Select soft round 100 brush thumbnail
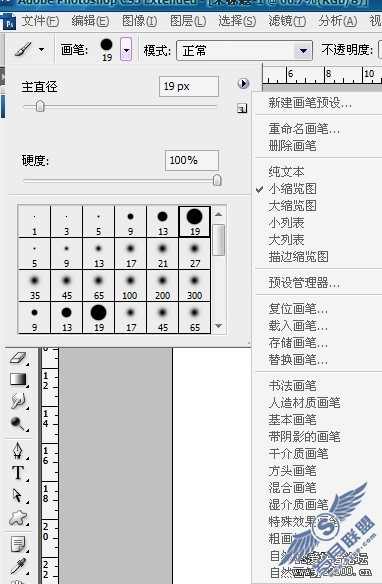Screen dimensions: 382x584 [x=130, y=286]
